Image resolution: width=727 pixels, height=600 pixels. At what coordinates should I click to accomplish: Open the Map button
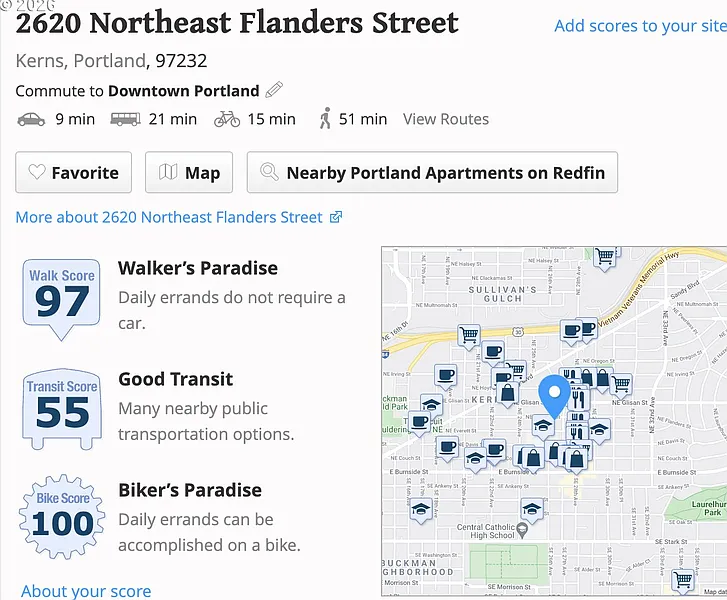tap(189, 173)
